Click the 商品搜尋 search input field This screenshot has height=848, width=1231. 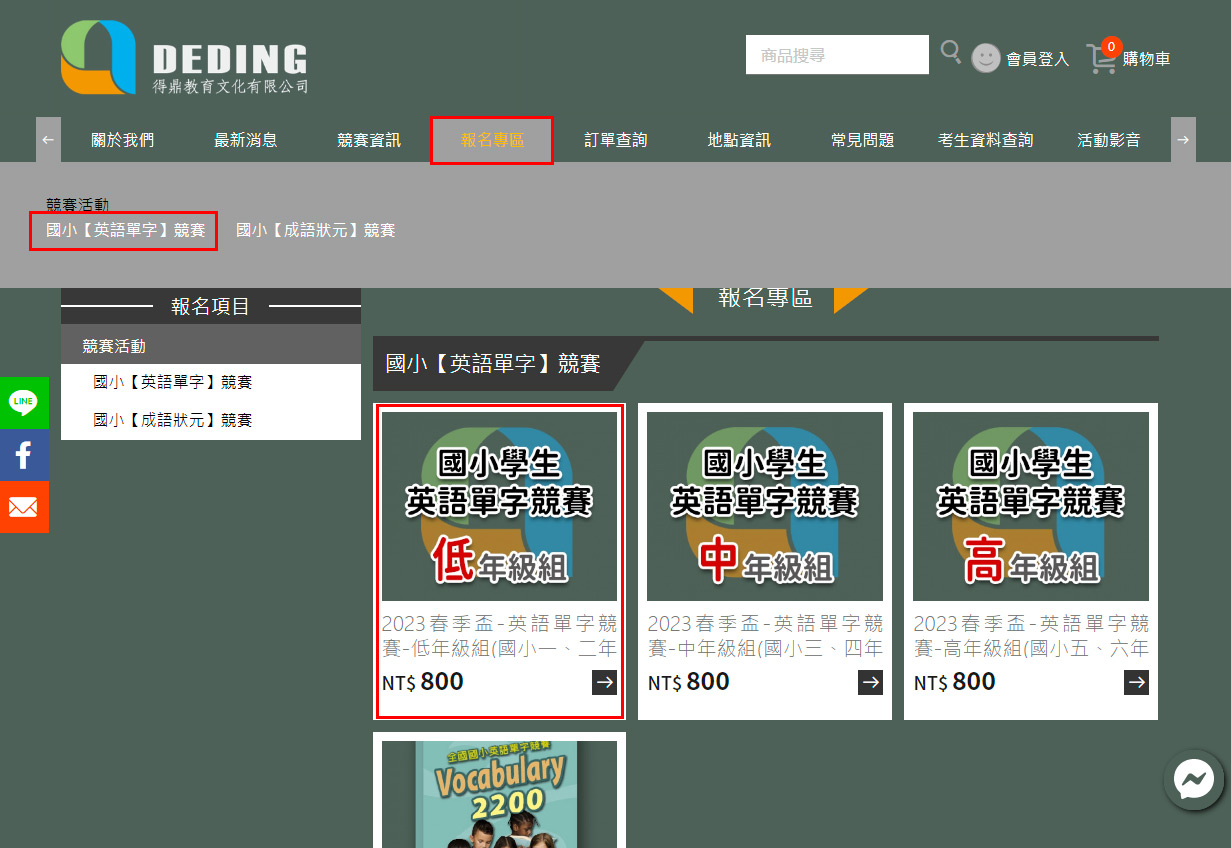click(x=836, y=55)
